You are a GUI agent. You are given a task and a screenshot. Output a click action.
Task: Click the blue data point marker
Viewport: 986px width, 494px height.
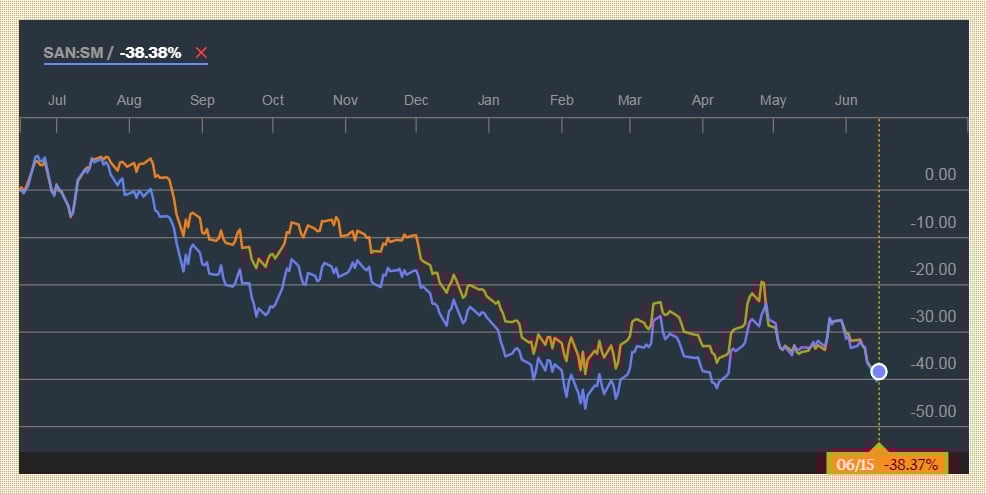[879, 372]
